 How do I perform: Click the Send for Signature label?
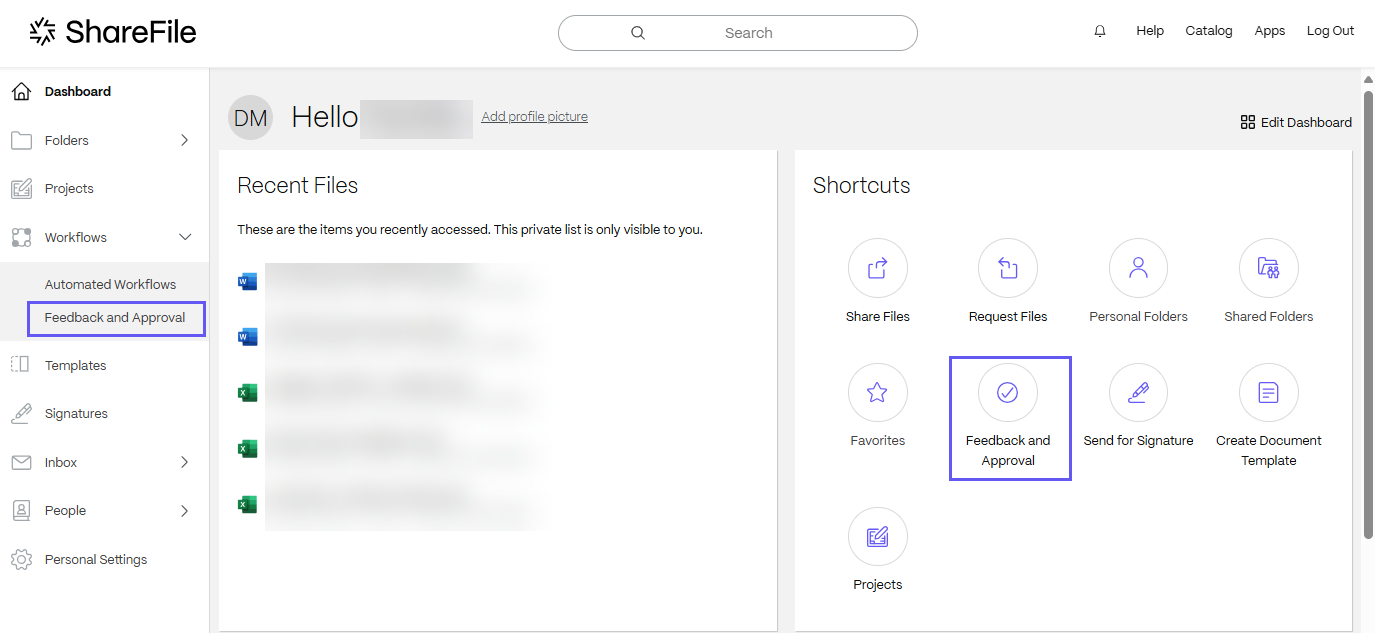[x=1138, y=440]
